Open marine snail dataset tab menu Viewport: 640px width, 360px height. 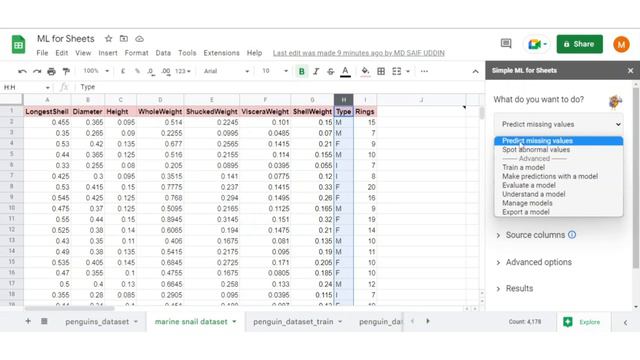pos(234,322)
